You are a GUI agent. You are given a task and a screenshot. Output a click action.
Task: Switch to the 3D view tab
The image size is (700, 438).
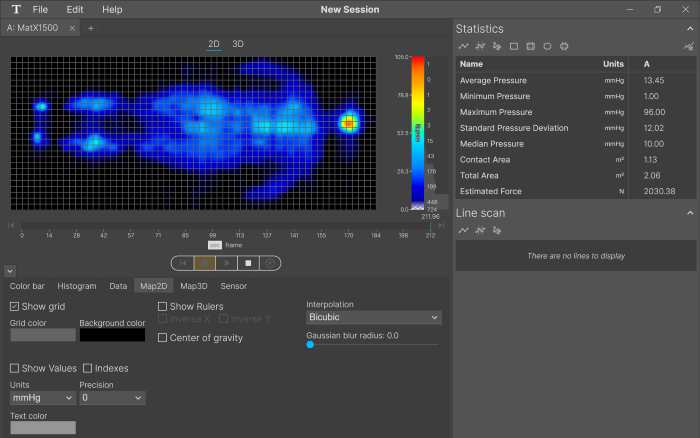238,44
